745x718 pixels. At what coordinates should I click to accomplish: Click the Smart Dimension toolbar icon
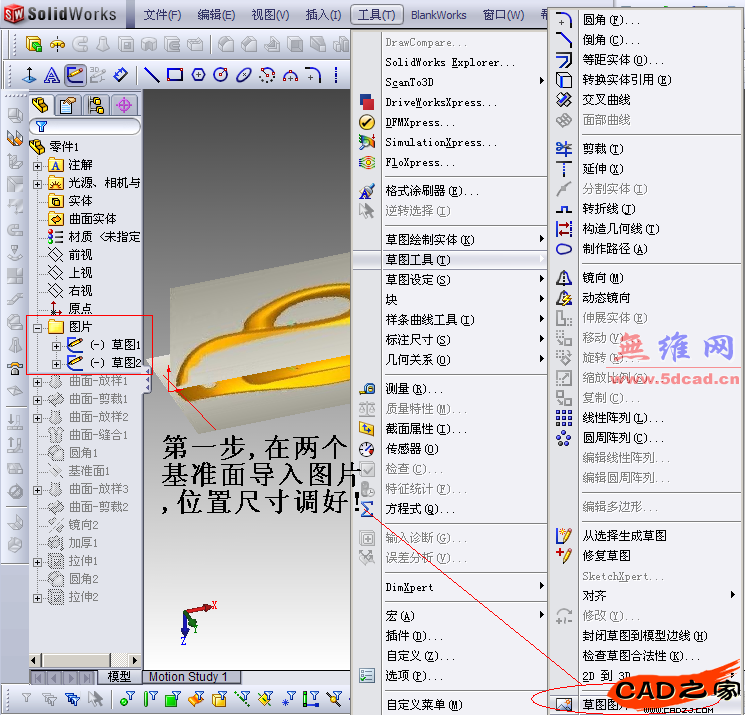(121, 75)
